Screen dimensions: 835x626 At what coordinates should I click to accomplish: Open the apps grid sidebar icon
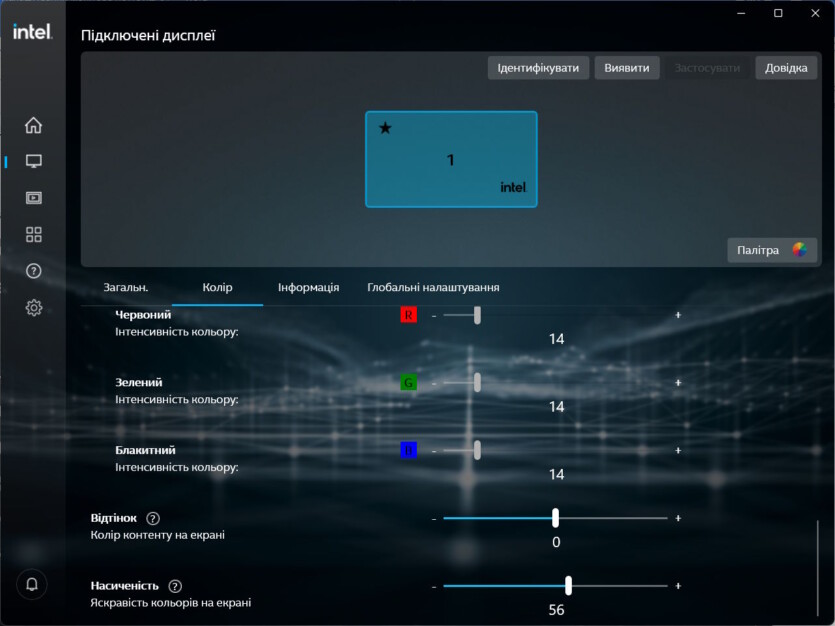point(33,234)
